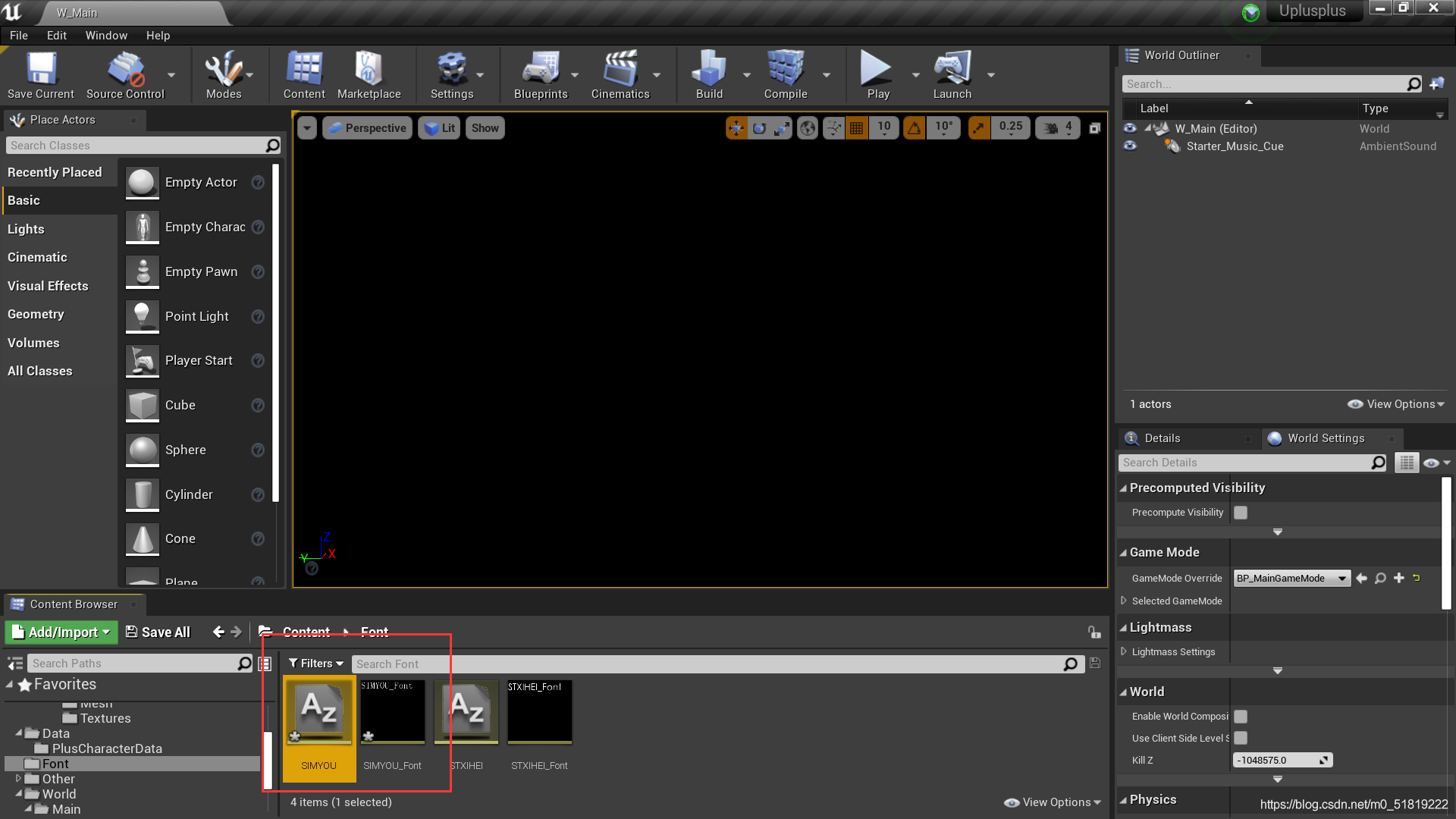Screen dimensions: 1456x819
Task: Open the Filters dropdown in the Content Browser
Action: tap(315, 664)
